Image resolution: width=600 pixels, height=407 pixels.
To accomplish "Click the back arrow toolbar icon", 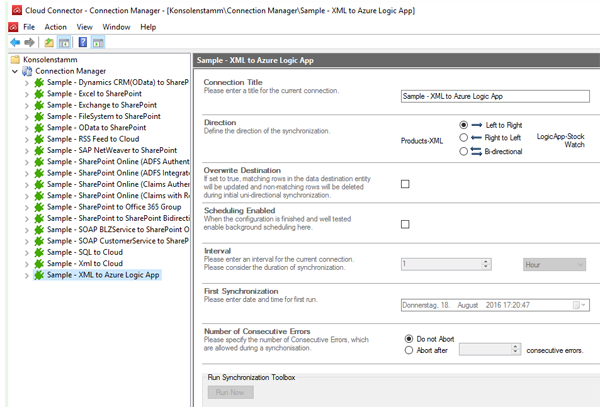I will [14, 43].
